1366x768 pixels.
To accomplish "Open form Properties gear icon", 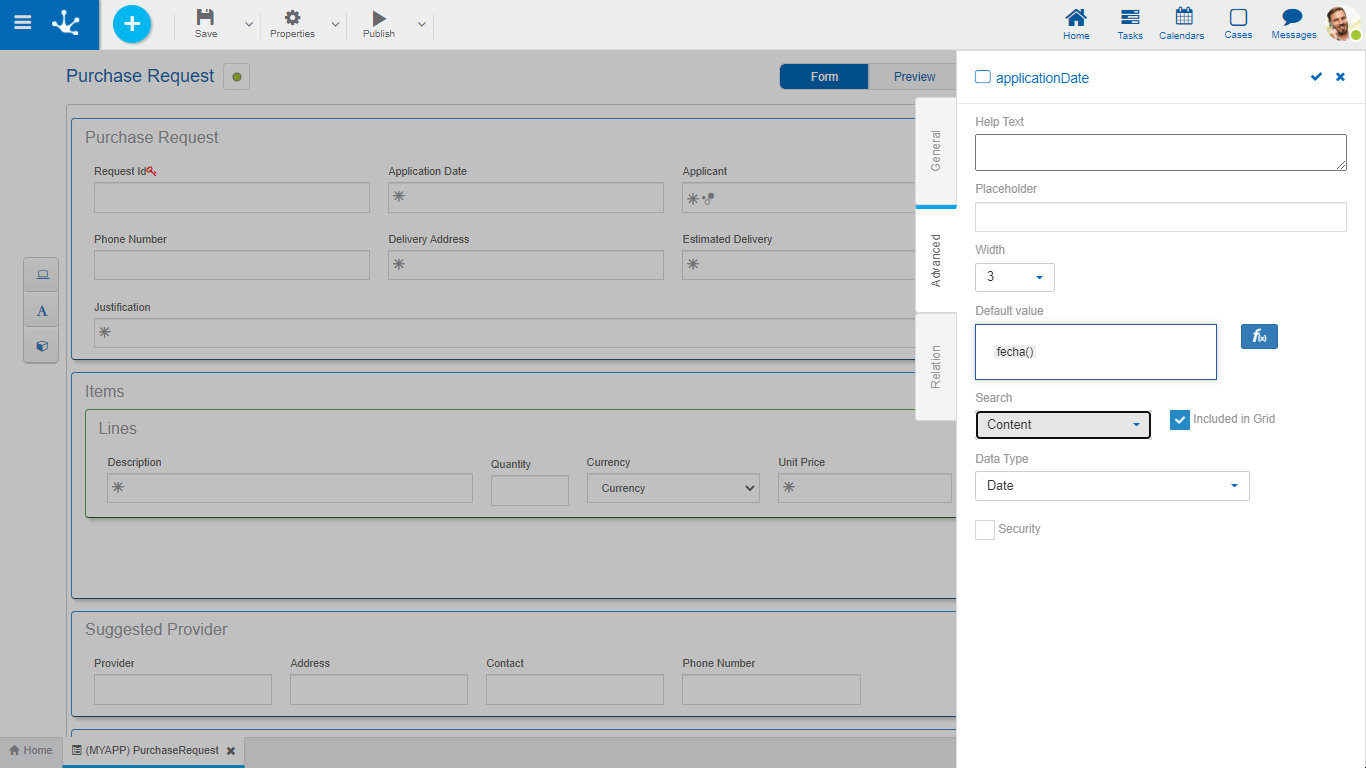I will click(292, 24).
